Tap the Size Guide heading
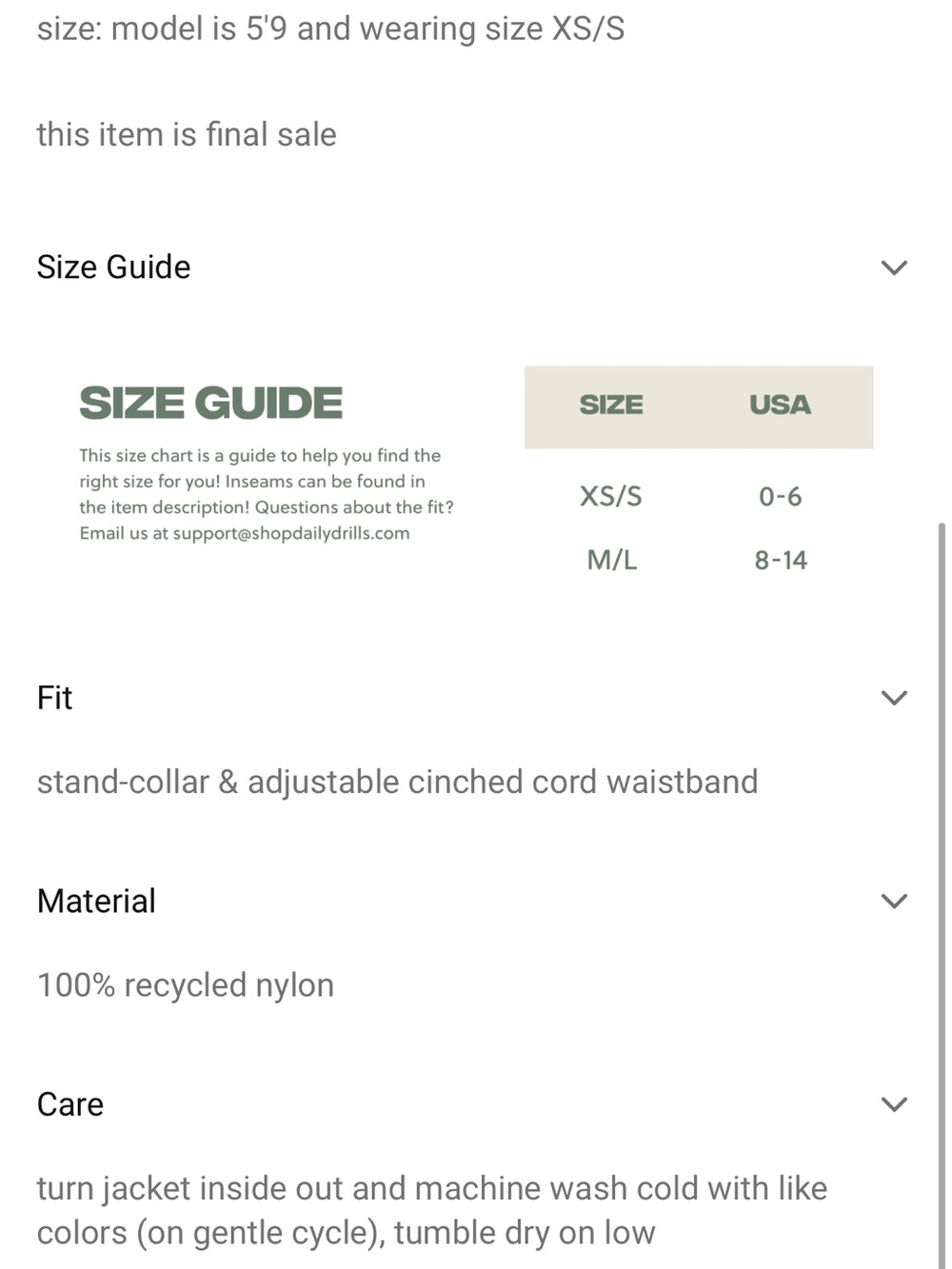Image resolution: width=952 pixels, height=1269 pixels. click(113, 268)
